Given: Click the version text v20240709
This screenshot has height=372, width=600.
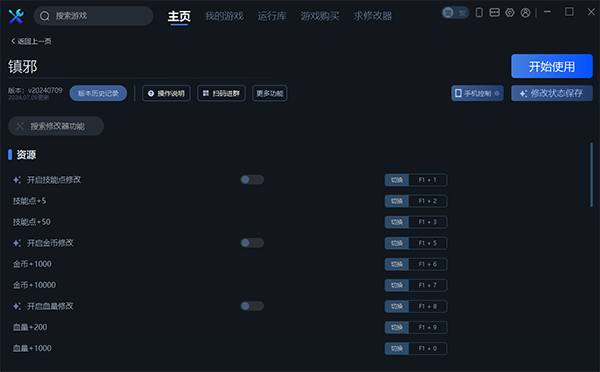Looking at the screenshot, I should [45, 90].
